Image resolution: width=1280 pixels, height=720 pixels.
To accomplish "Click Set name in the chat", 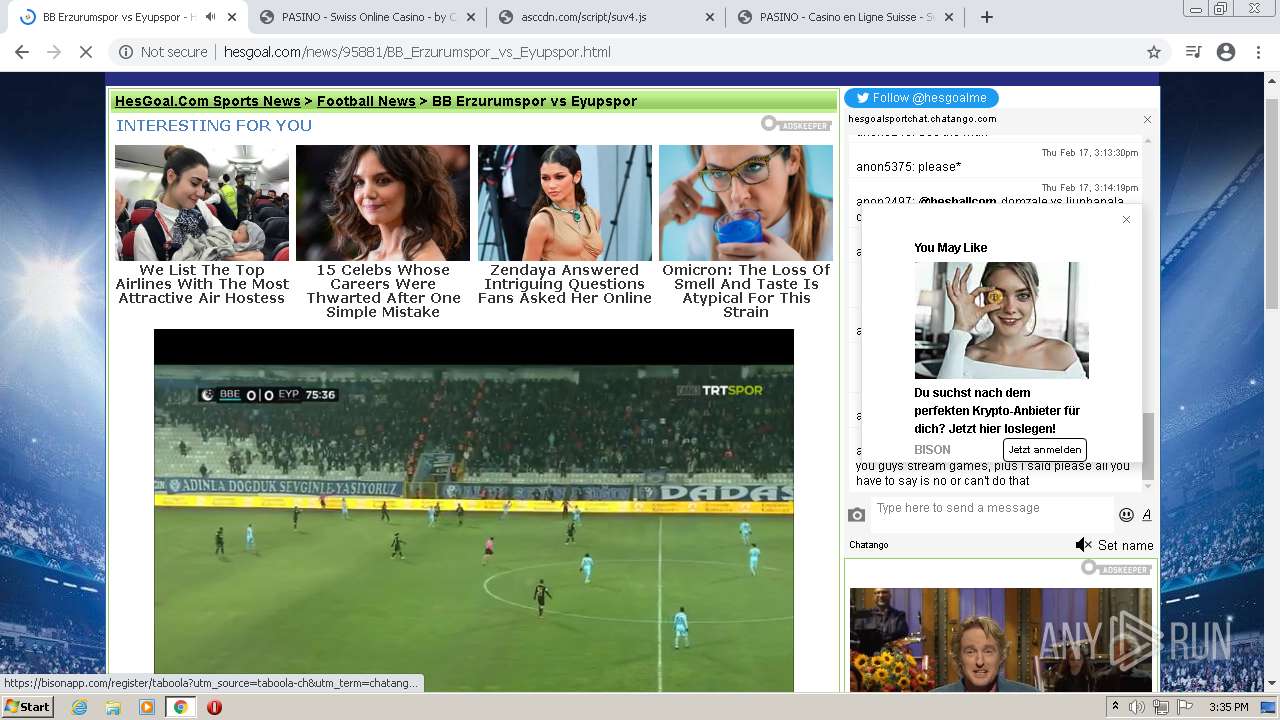I will click(1126, 545).
